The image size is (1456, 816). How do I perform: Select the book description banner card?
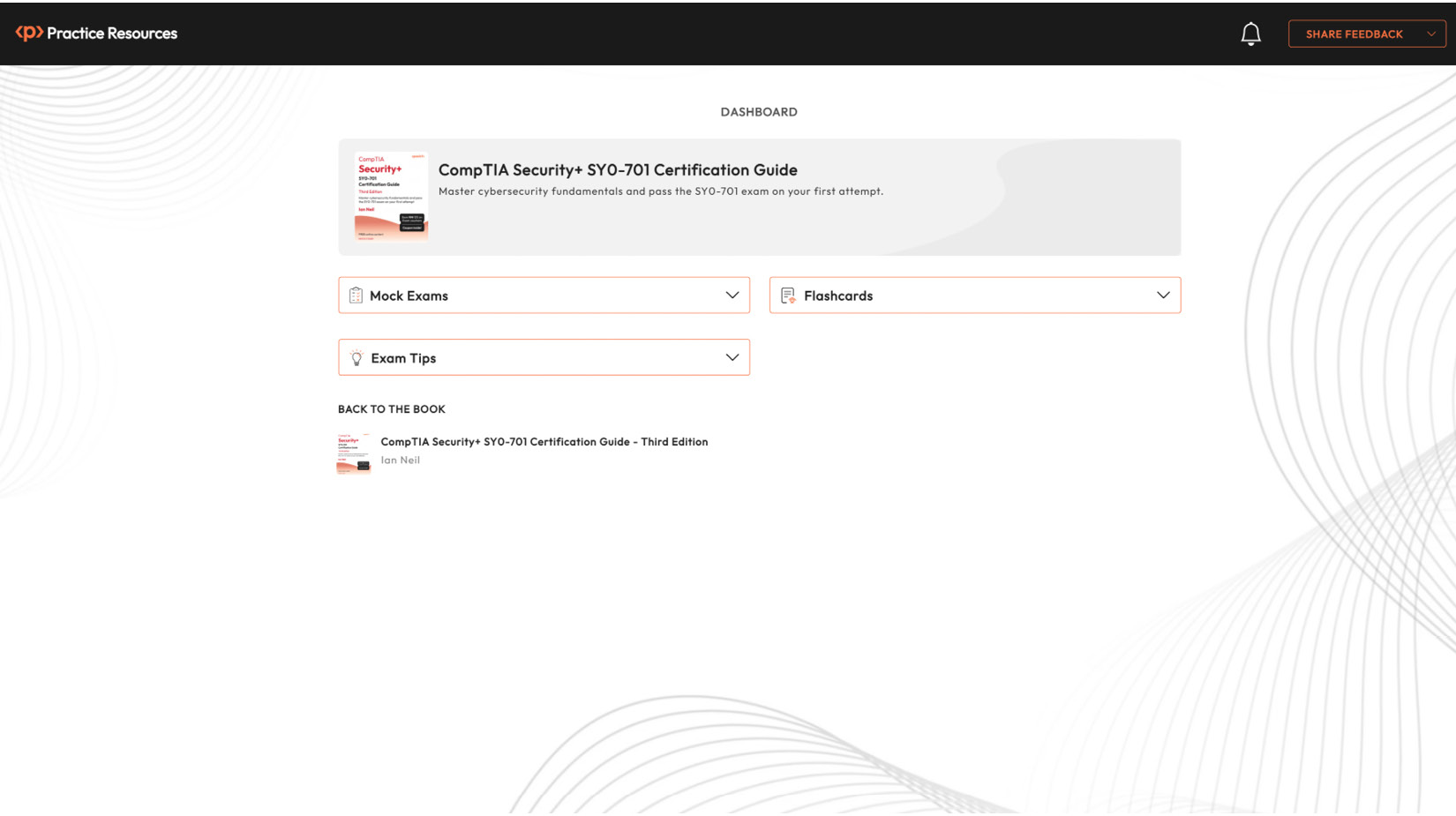759,196
